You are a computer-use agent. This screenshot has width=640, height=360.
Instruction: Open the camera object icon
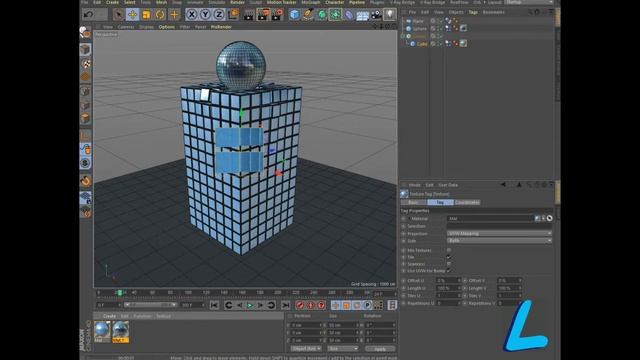coord(376,15)
